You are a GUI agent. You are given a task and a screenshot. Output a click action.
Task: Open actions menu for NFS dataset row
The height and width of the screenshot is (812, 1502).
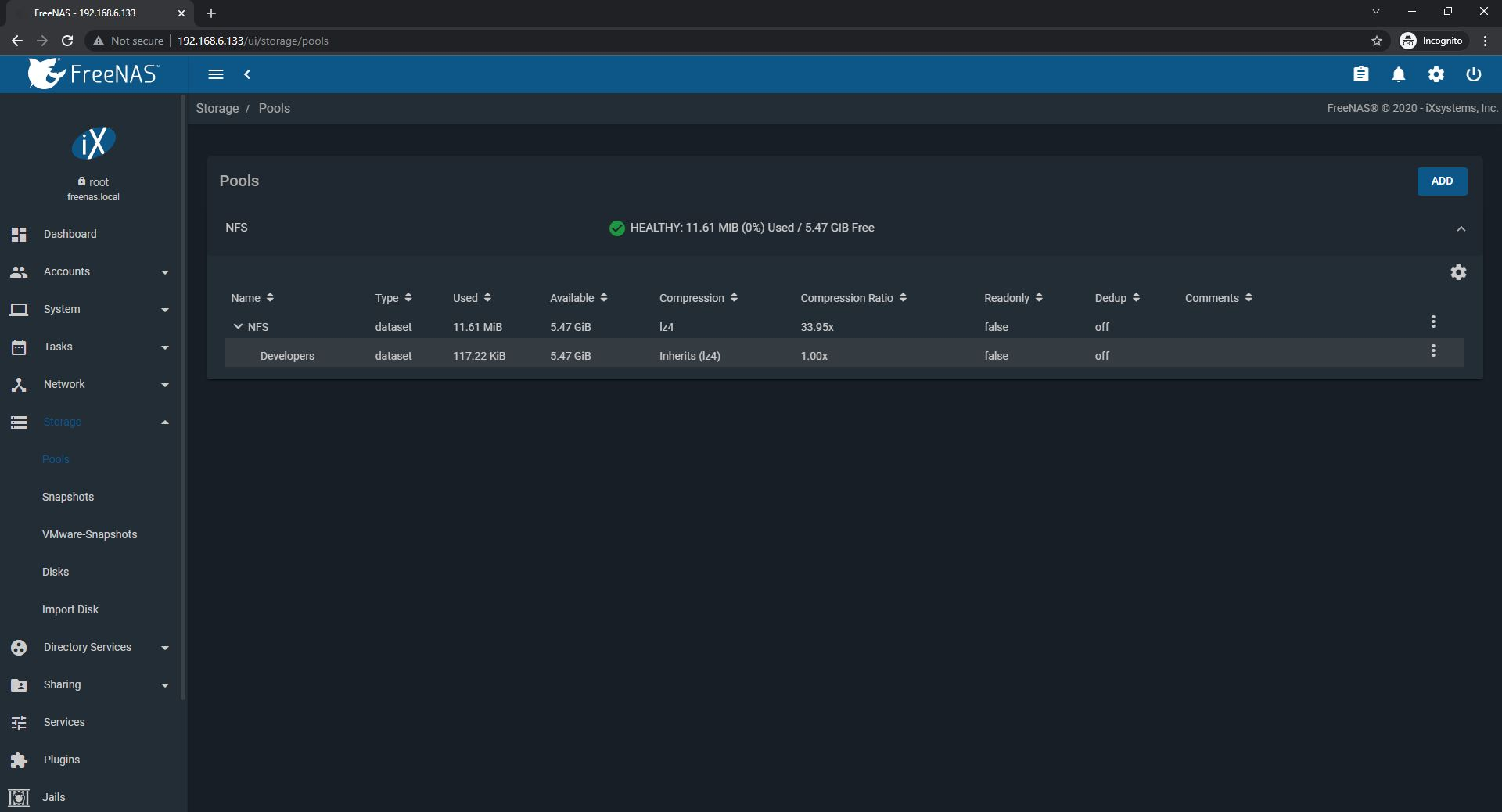[1433, 322]
